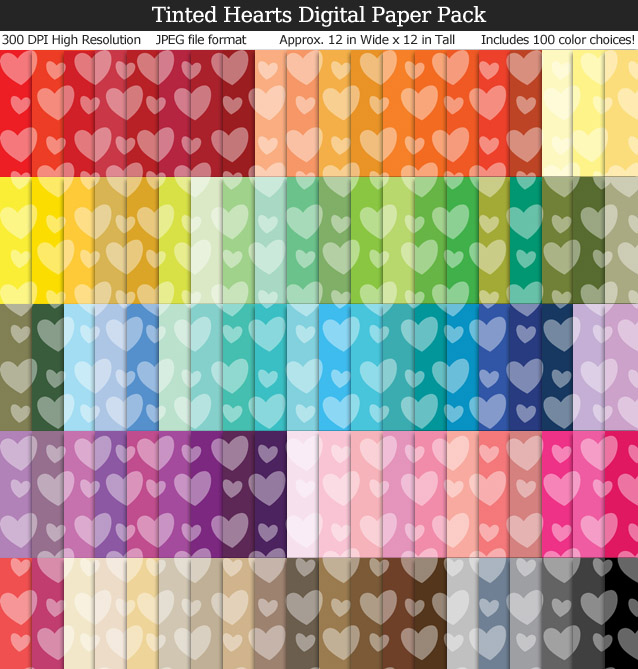
Task: Click 'Includes 100 color choices!' text
Action: tap(558, 40)
